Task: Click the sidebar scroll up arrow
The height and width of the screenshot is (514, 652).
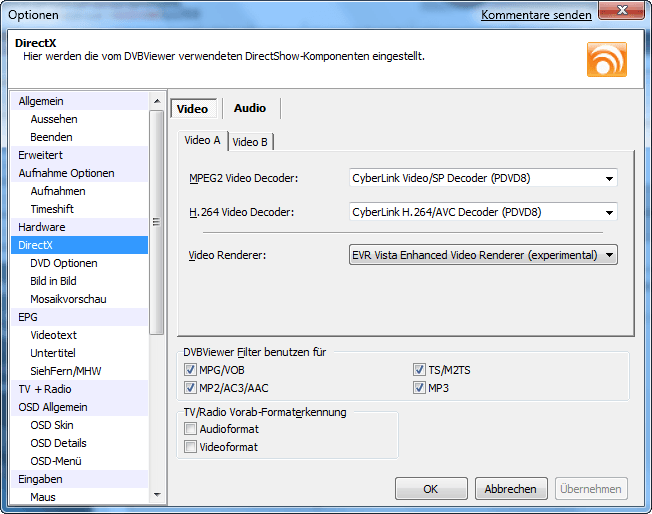Action: tap(157, 101)
